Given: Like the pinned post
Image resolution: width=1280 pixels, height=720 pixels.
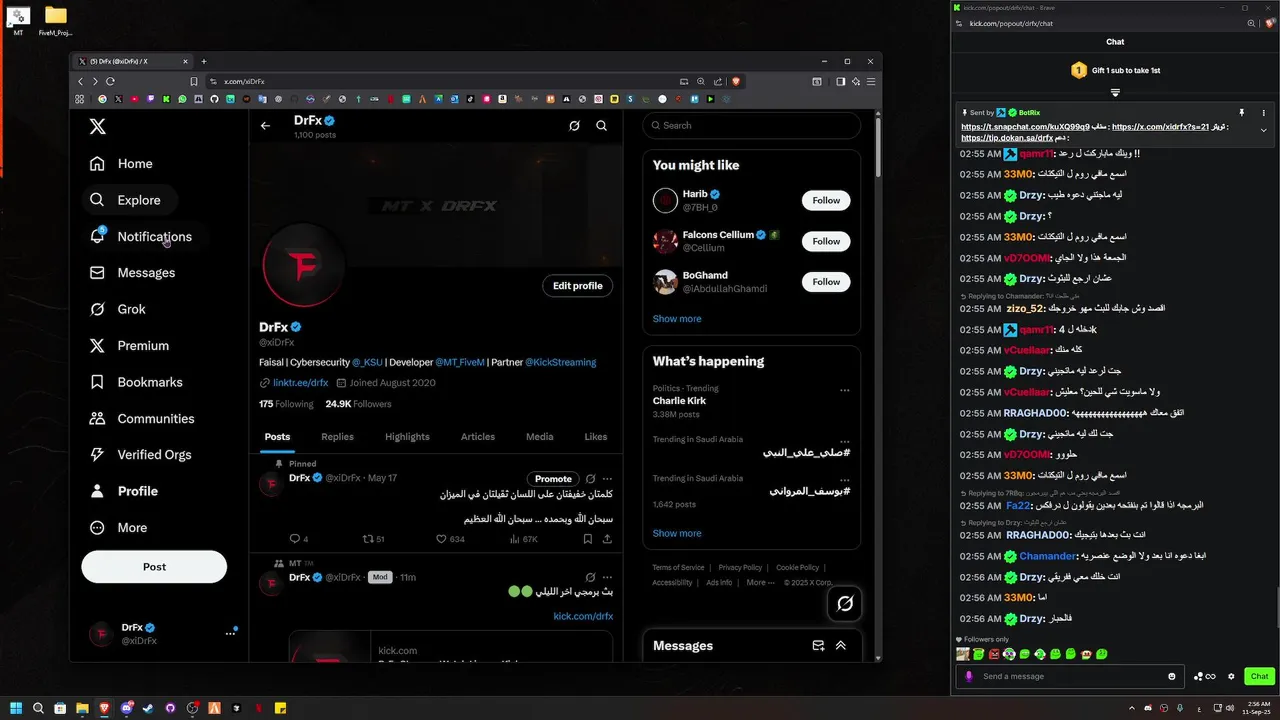Looking at the screenshot, I should pos(441,539).
